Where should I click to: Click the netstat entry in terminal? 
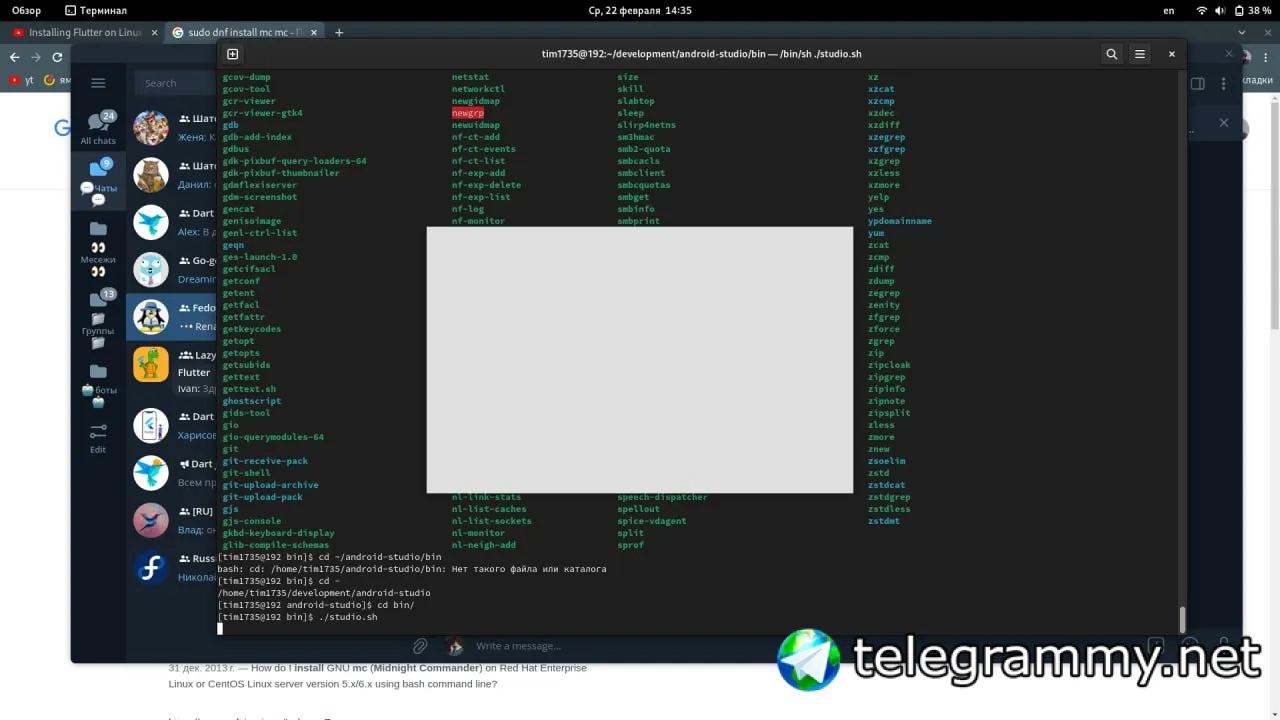coord(470,77)
